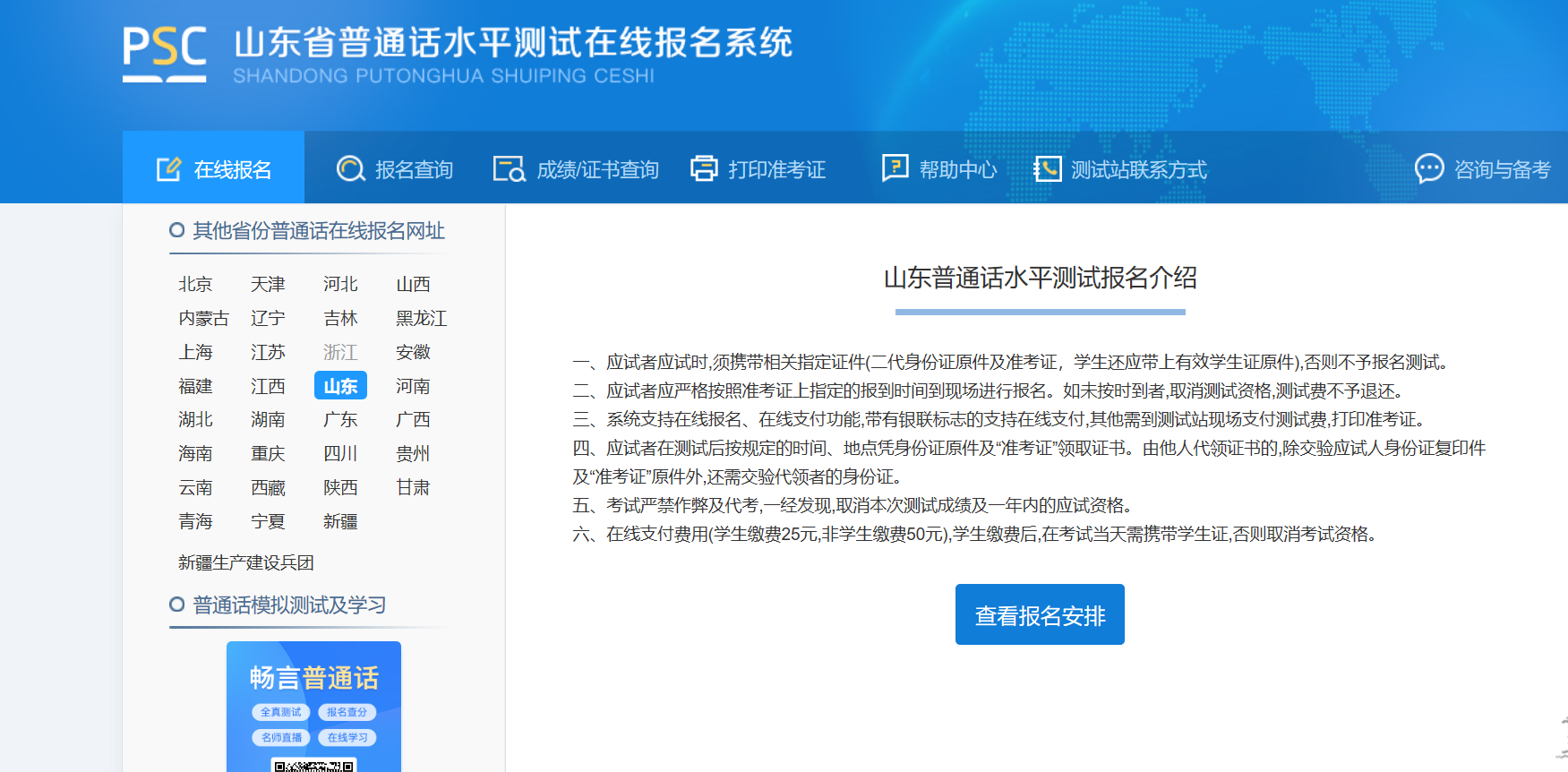This screenshot has width=1568, height=772.
Task: Select 山西 province link
Action: tap(413, 284)
